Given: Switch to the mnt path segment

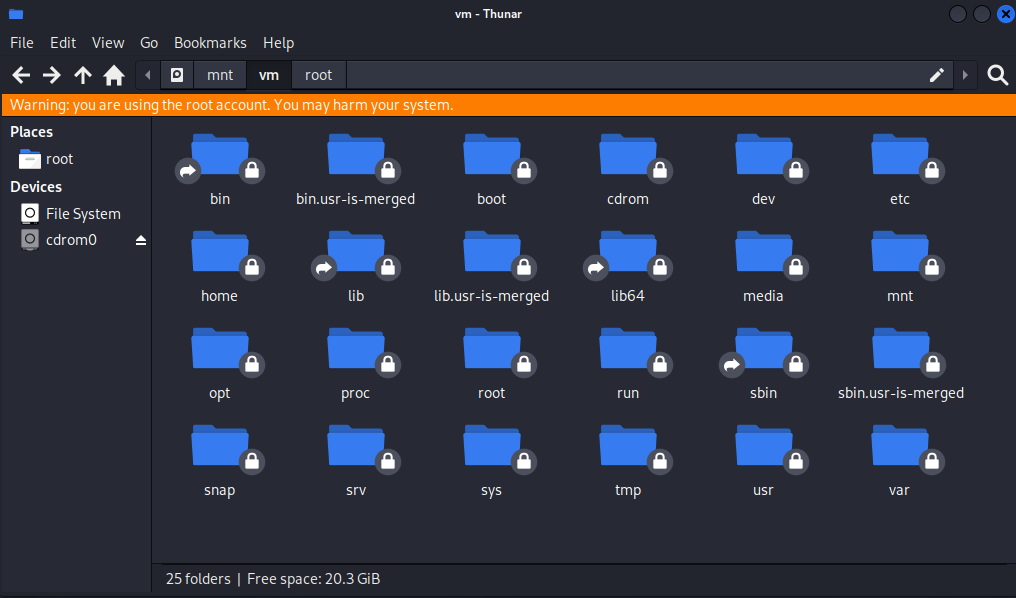Looking at the screenshot, I should 220,75.
